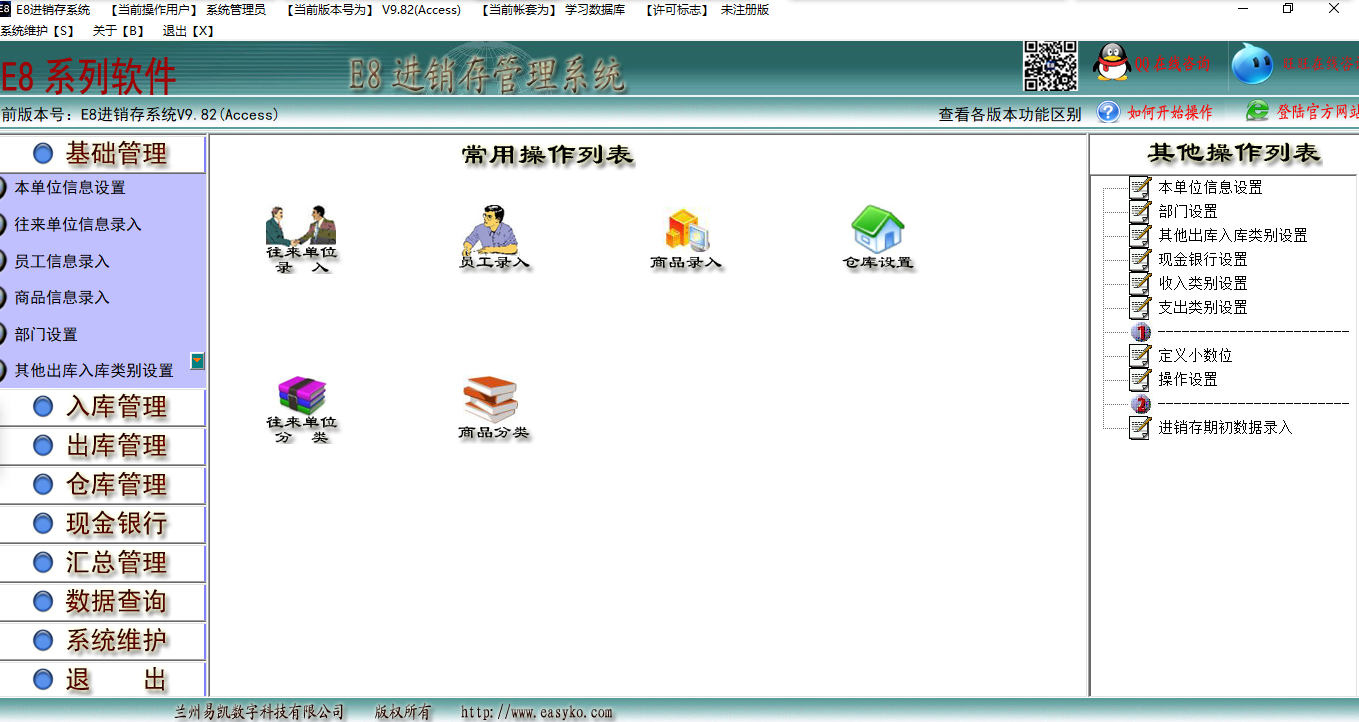1359x722 pixels.
Task: Select 其他出库入库类别设置 in left submenu
Action: pos(94,370)
